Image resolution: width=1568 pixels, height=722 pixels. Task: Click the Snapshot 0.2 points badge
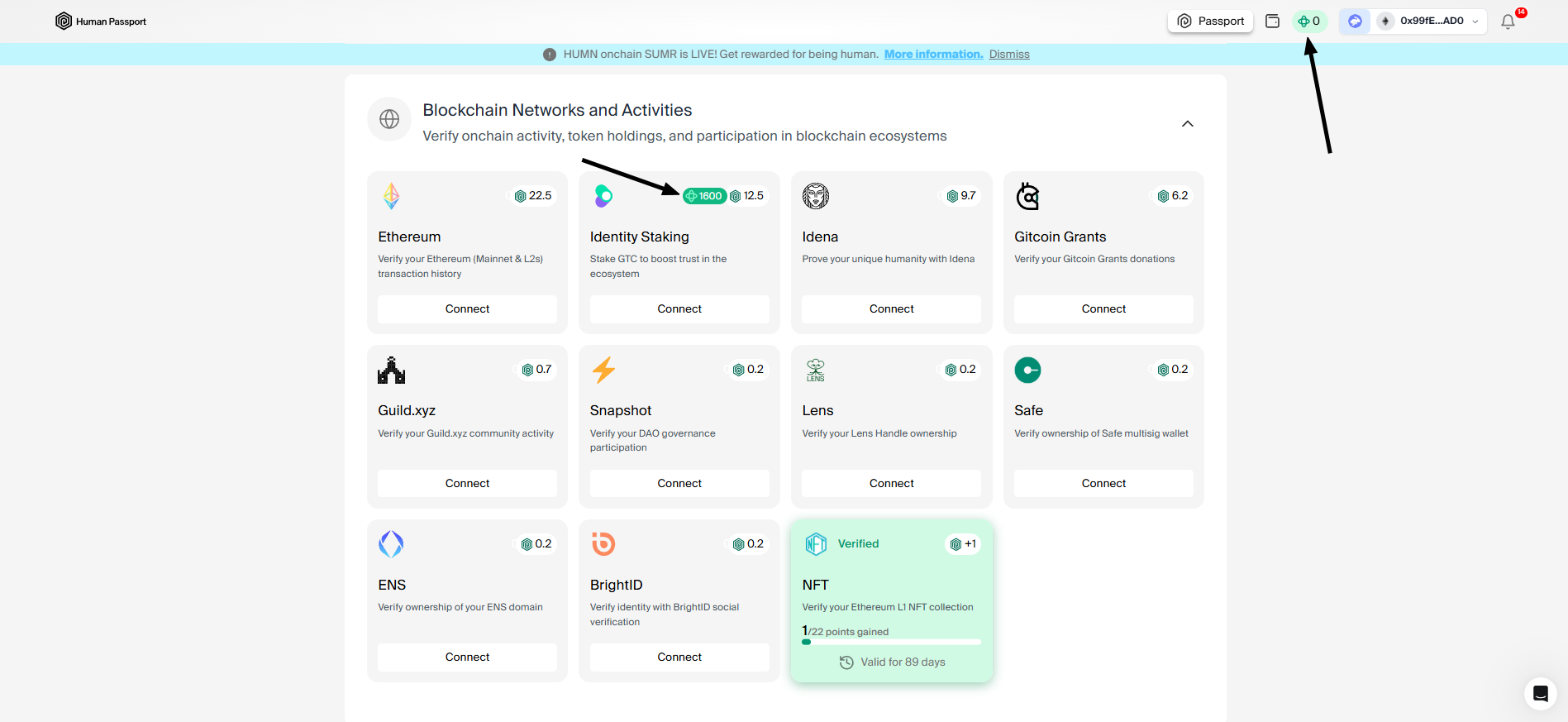pyautogui.click(x=748, y=370)
